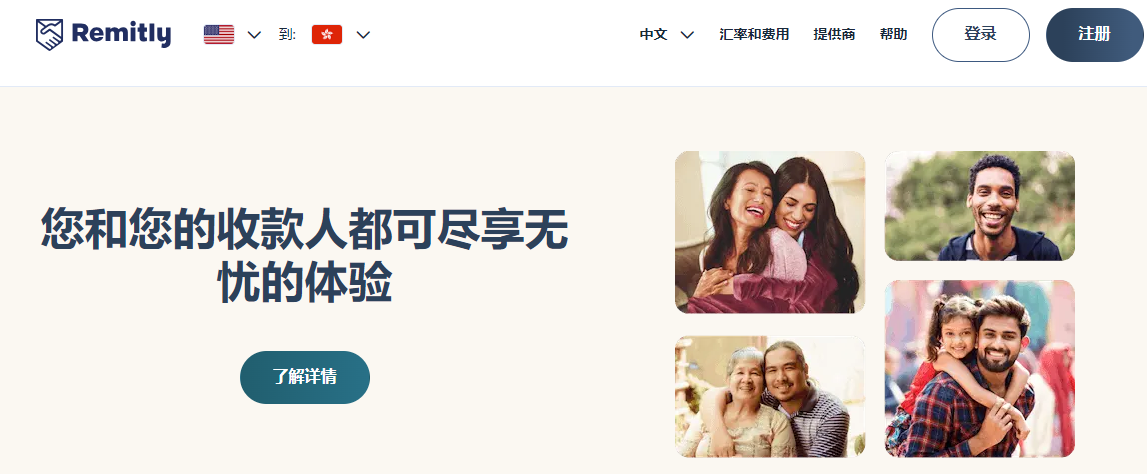Click the headline 您和您的收款人都可尽享无忧的体验
The width and height of the screenshot is (1147, 474).
(305, 255)
